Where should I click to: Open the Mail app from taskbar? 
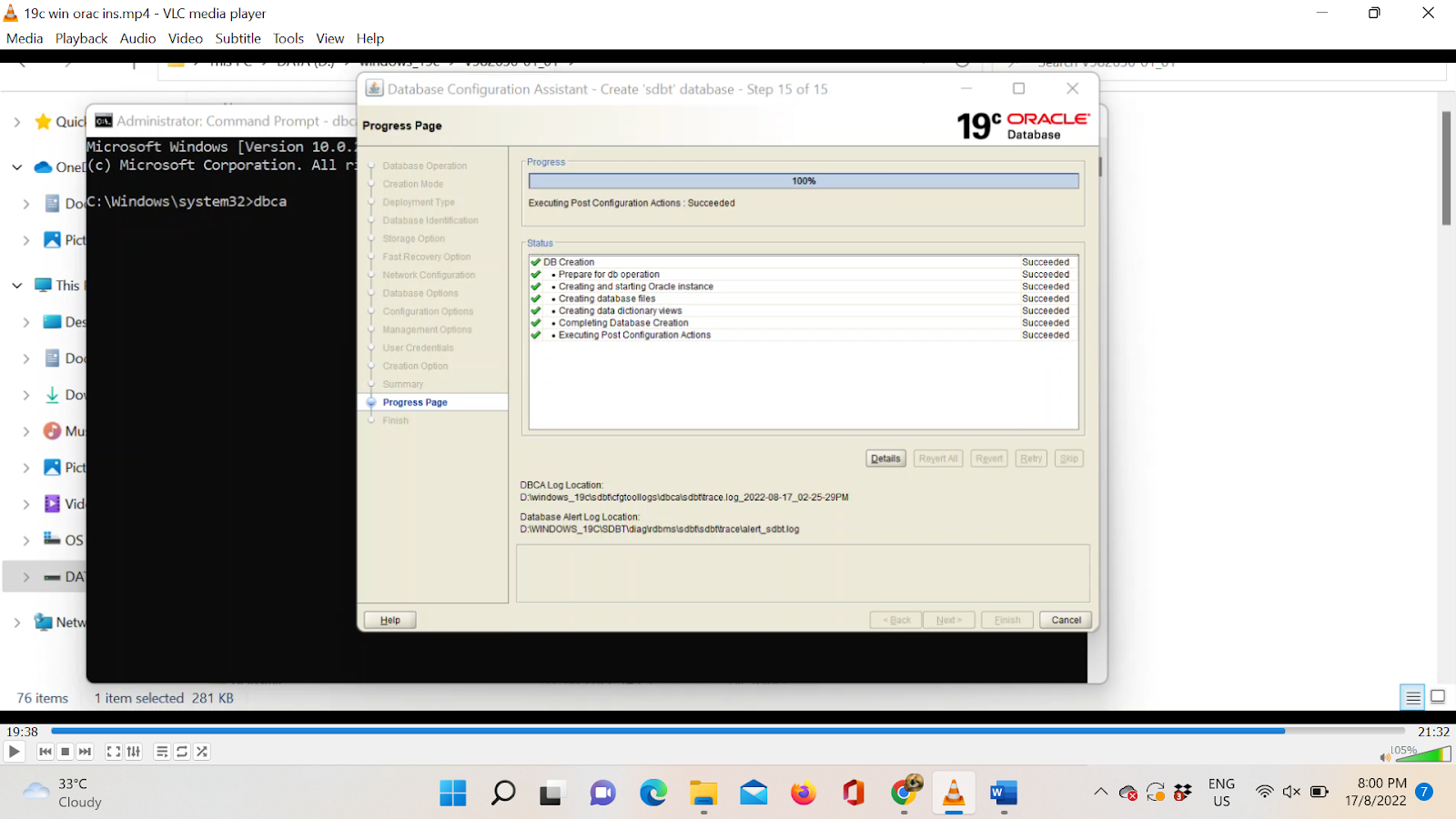753,794
